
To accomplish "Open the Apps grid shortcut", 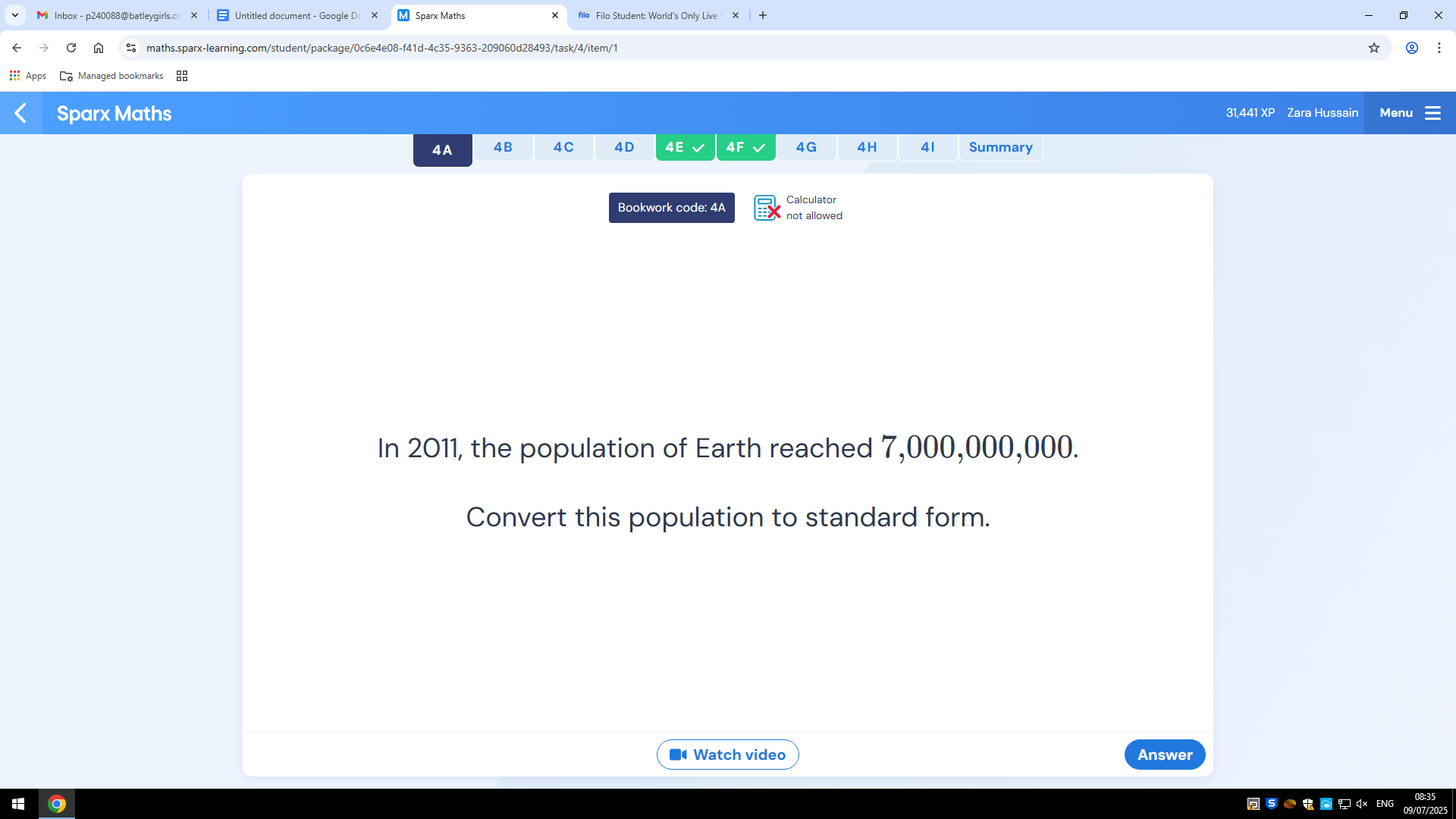I will click(x=27, y=76).
